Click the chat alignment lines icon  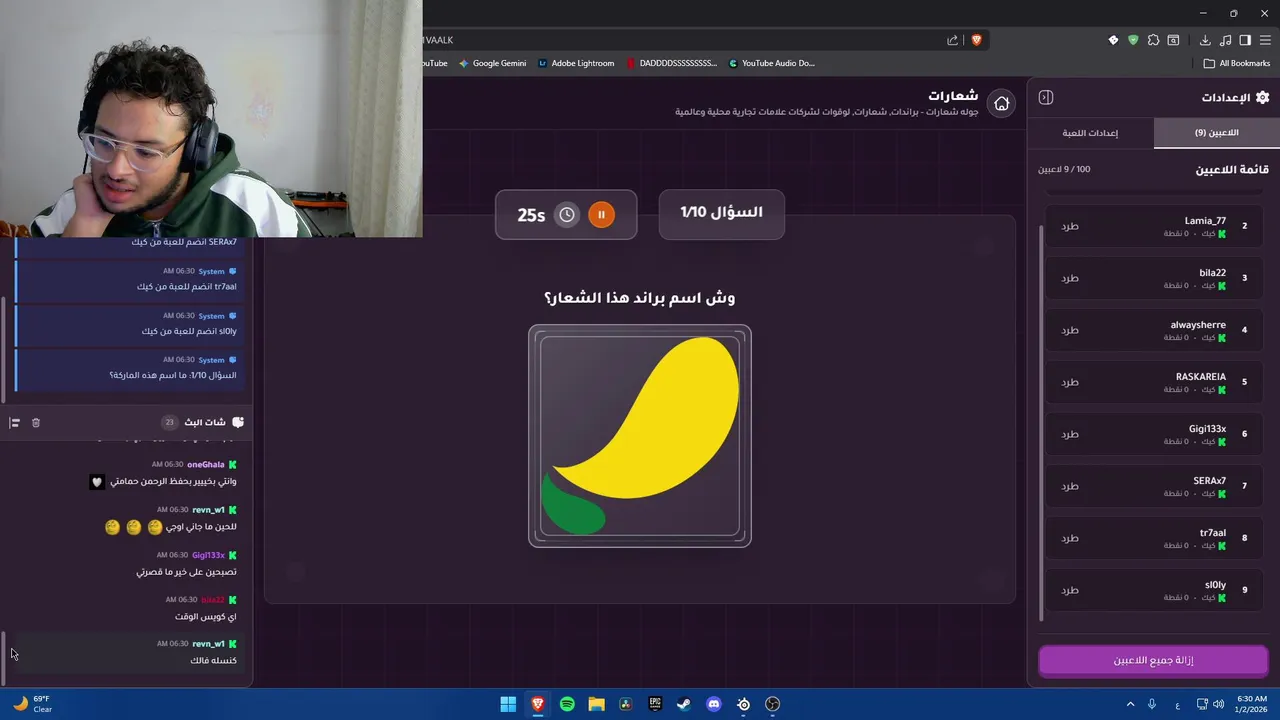pos(14,423)
